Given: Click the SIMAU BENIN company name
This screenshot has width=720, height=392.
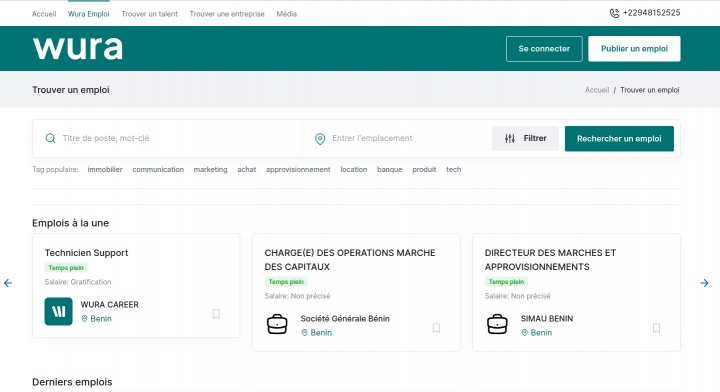Looking at the screenshot, I should 546,319.
